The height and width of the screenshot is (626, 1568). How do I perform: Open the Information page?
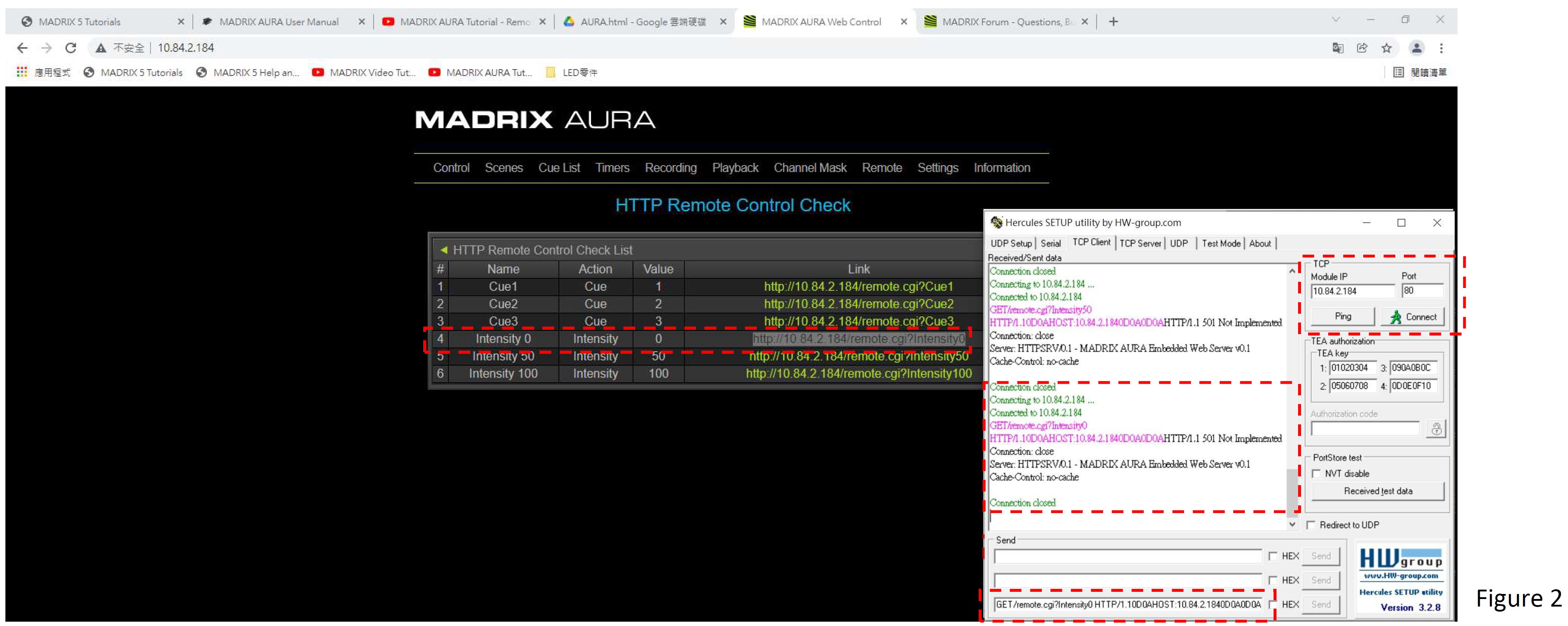(x=1002, y=168)
